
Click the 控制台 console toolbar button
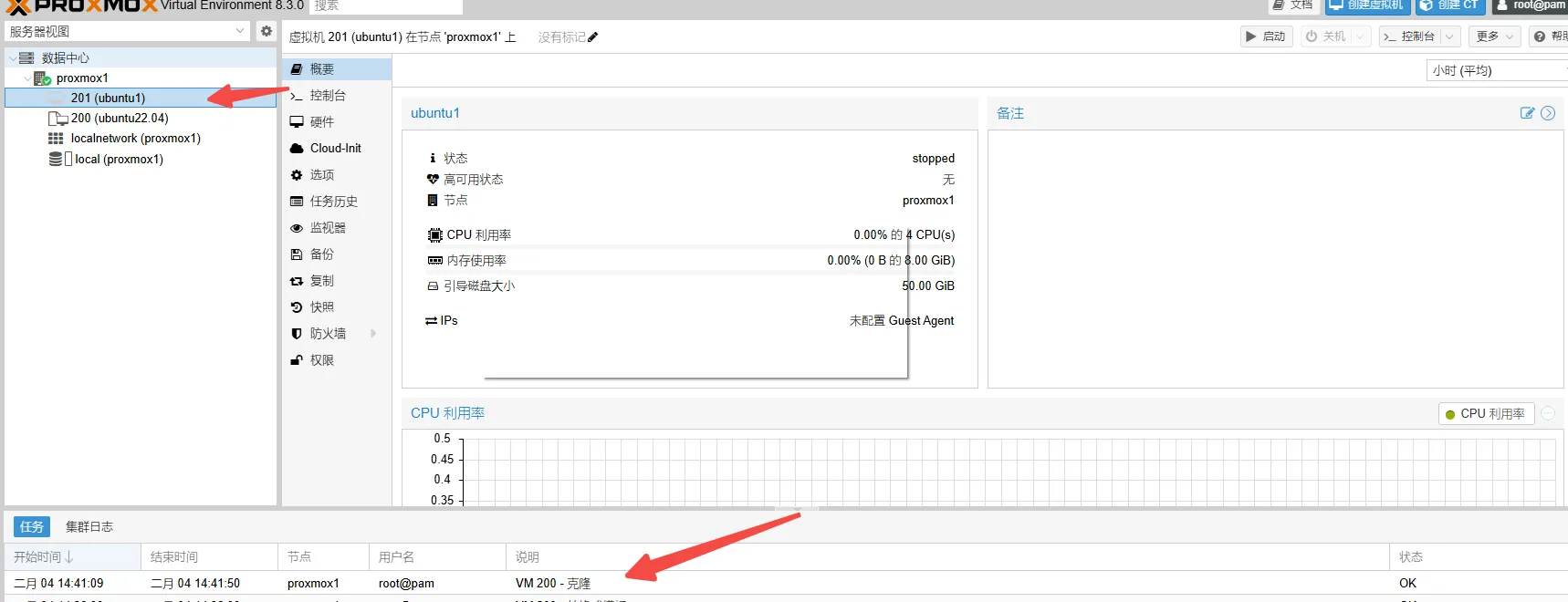point(1409,36)
